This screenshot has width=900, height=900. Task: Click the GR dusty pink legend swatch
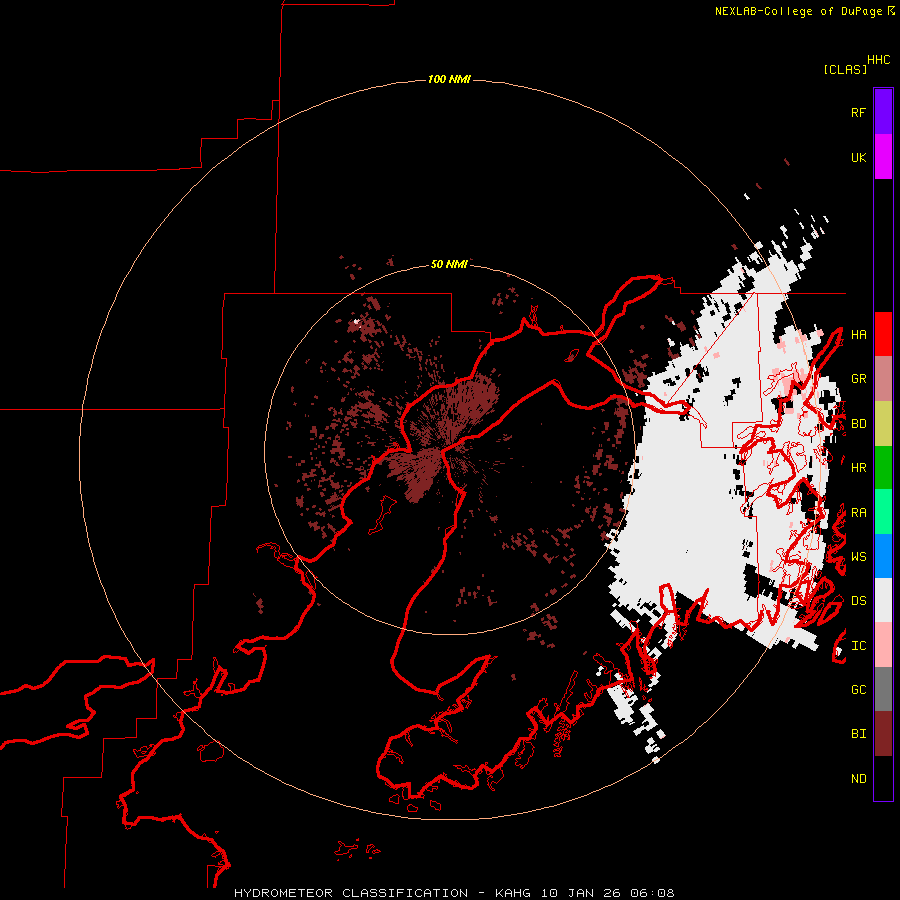[x=883, y=379]
